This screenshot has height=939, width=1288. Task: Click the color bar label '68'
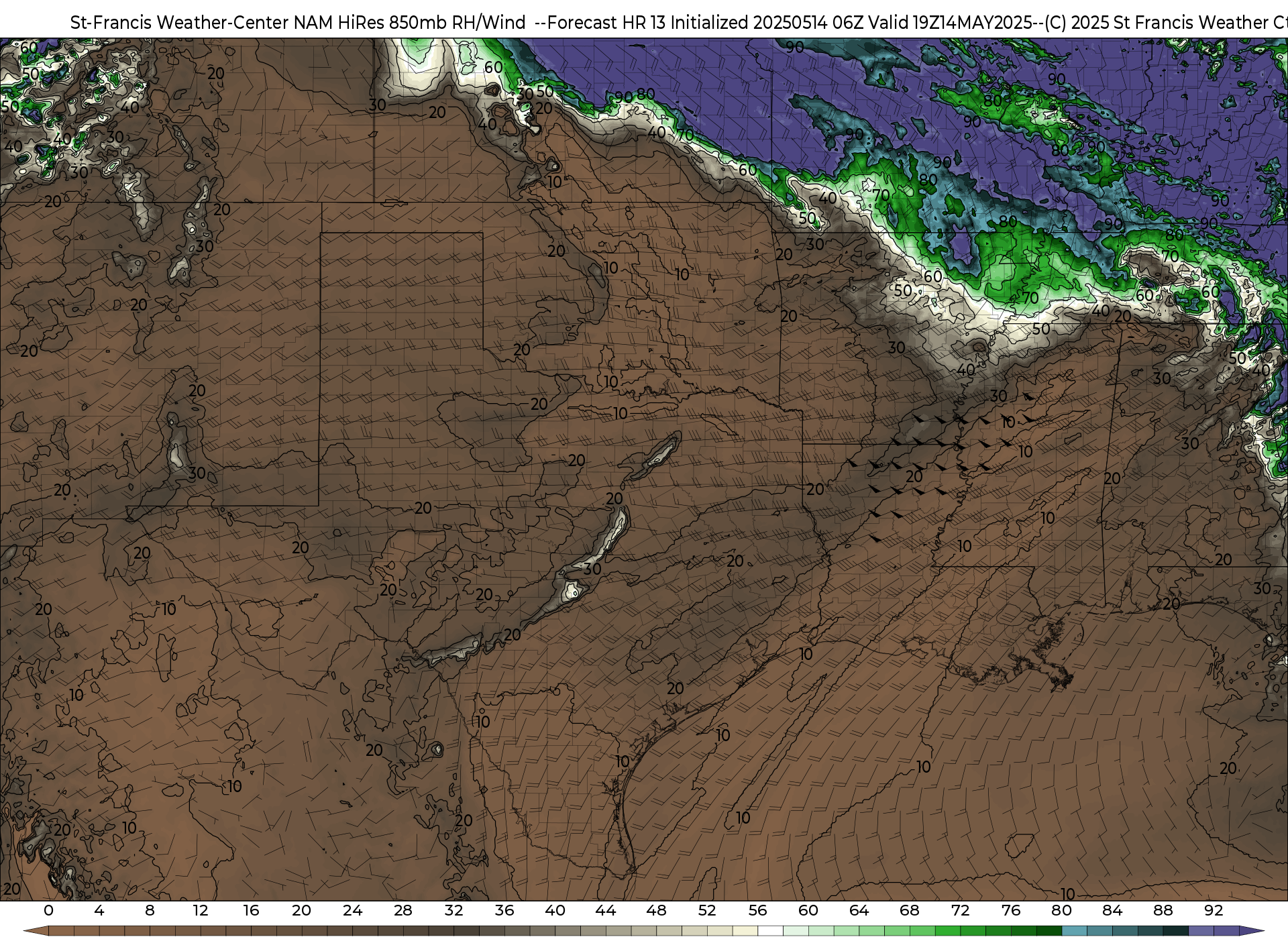(910, 911)
